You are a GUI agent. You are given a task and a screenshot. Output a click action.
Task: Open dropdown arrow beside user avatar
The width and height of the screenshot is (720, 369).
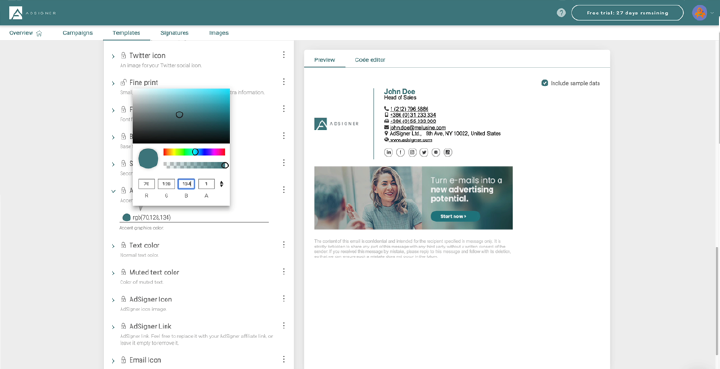[712, 13]
